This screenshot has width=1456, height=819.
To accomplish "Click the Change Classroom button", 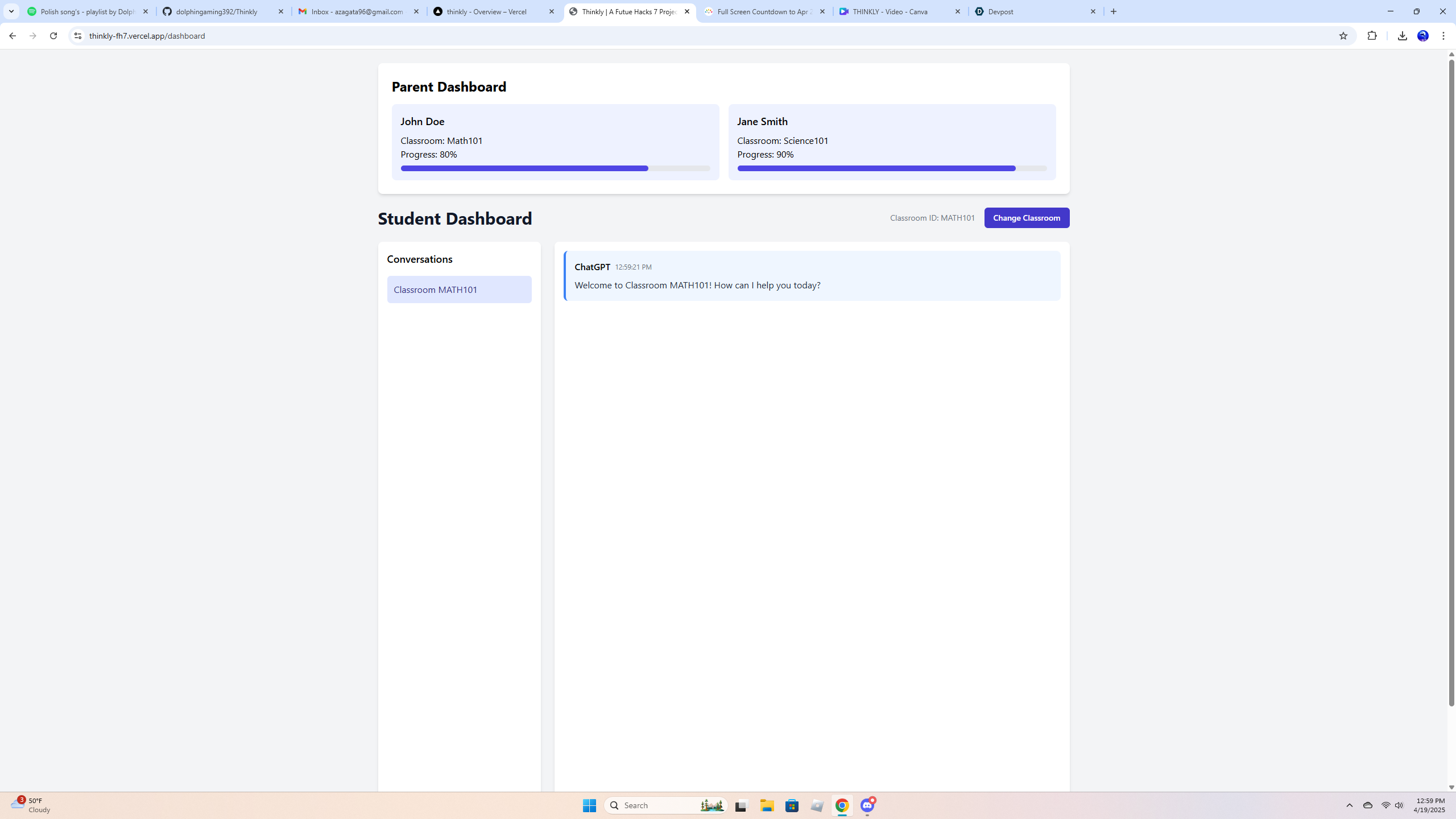I will tap(1026, 218).
